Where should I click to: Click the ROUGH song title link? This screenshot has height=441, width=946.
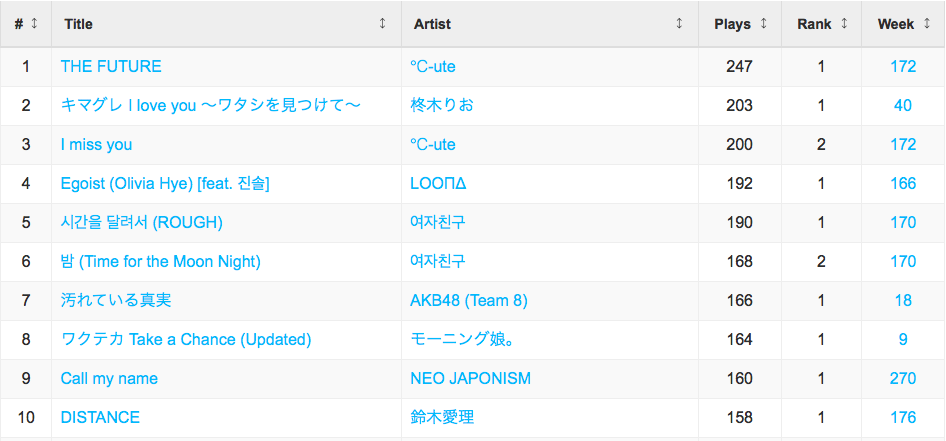(x=142, y=223)
